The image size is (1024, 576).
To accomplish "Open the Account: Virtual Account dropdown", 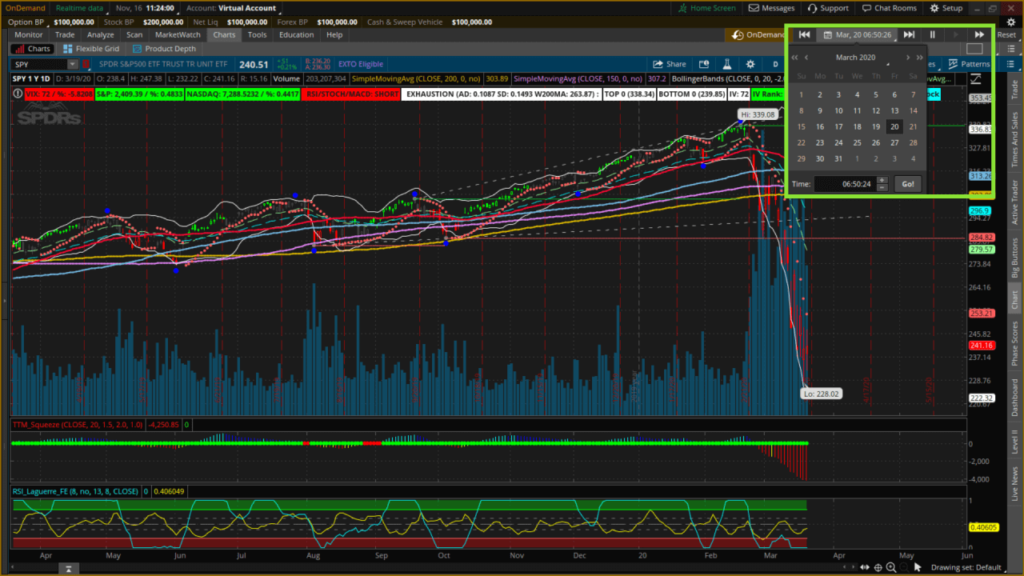I will (233, 8).
